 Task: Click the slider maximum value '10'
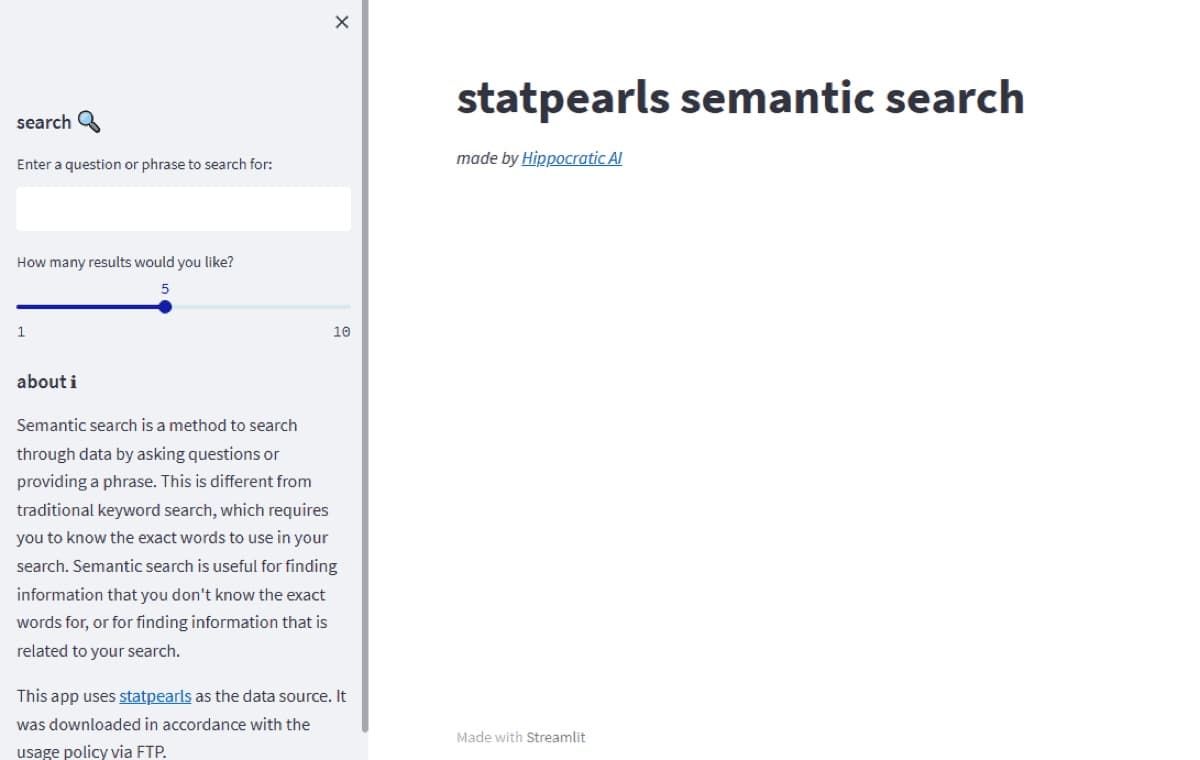(x=341, y=332)
